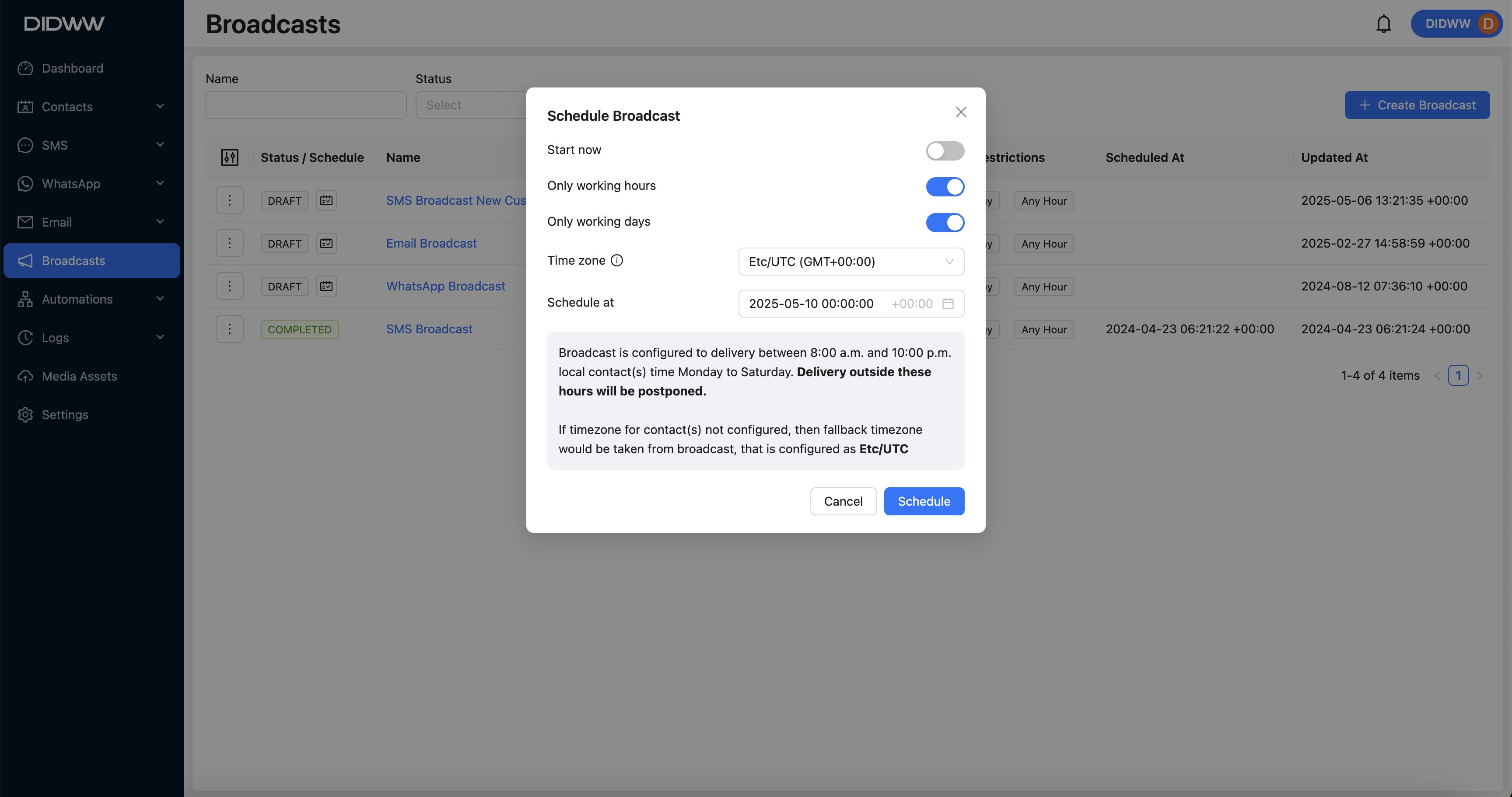Click the Time zone info icon
The width and height of the screenshot is (1512, 797).
pyautogui.click(x=617, y=261)
